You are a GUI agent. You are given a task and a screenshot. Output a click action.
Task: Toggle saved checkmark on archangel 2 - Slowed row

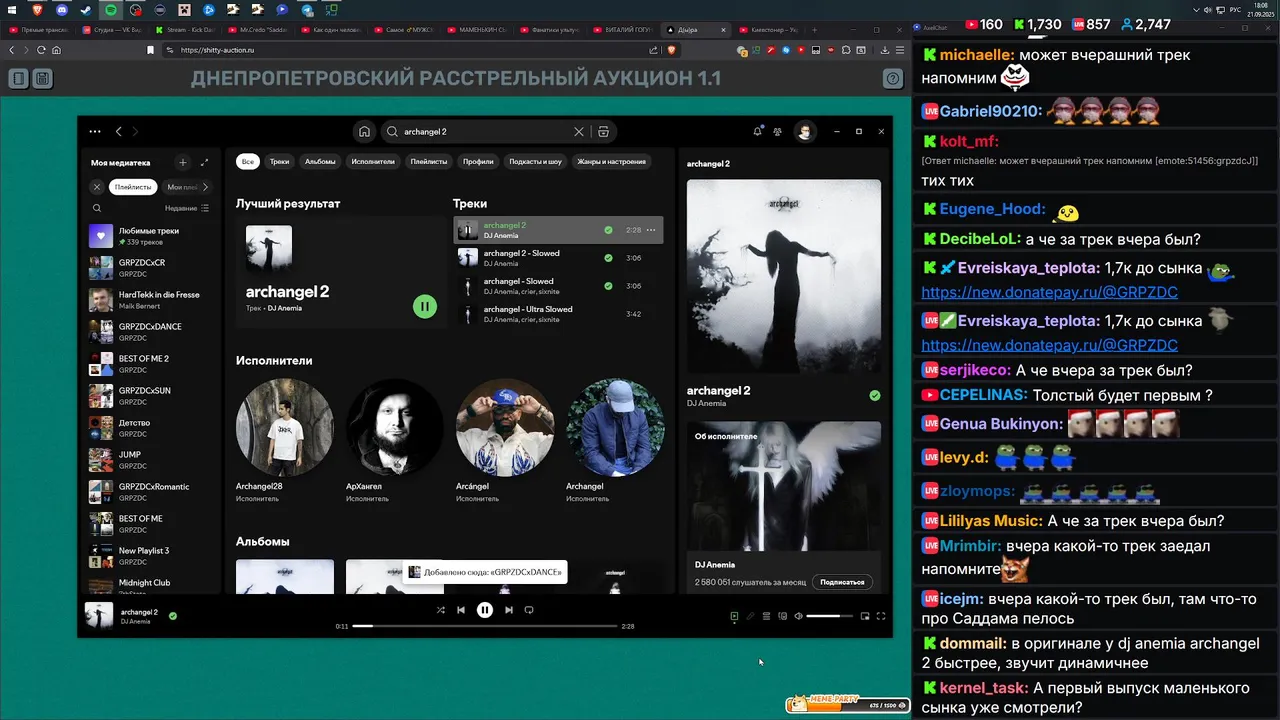point(608,258)
